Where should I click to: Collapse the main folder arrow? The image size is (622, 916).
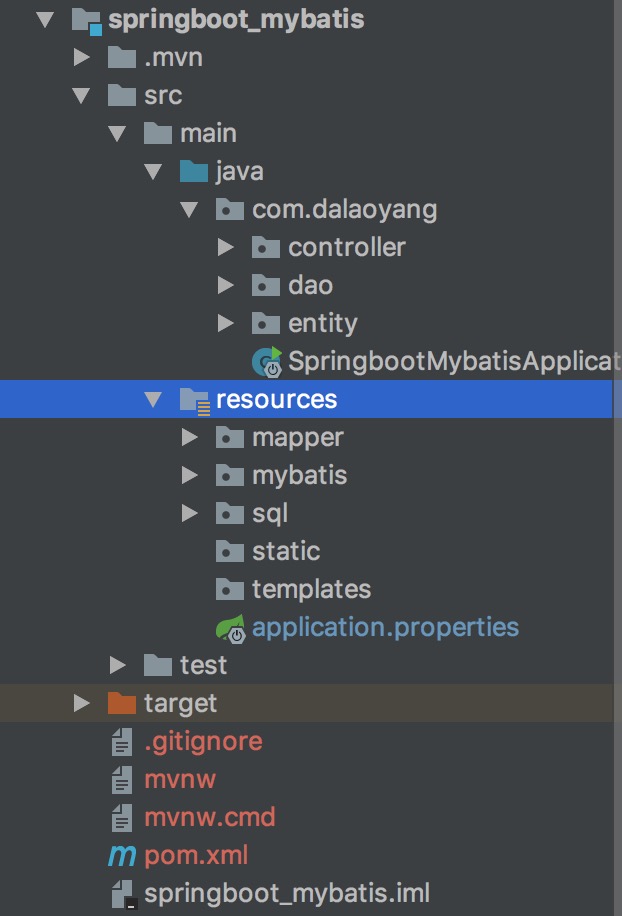pyautogui.click(x=117, y=134)
